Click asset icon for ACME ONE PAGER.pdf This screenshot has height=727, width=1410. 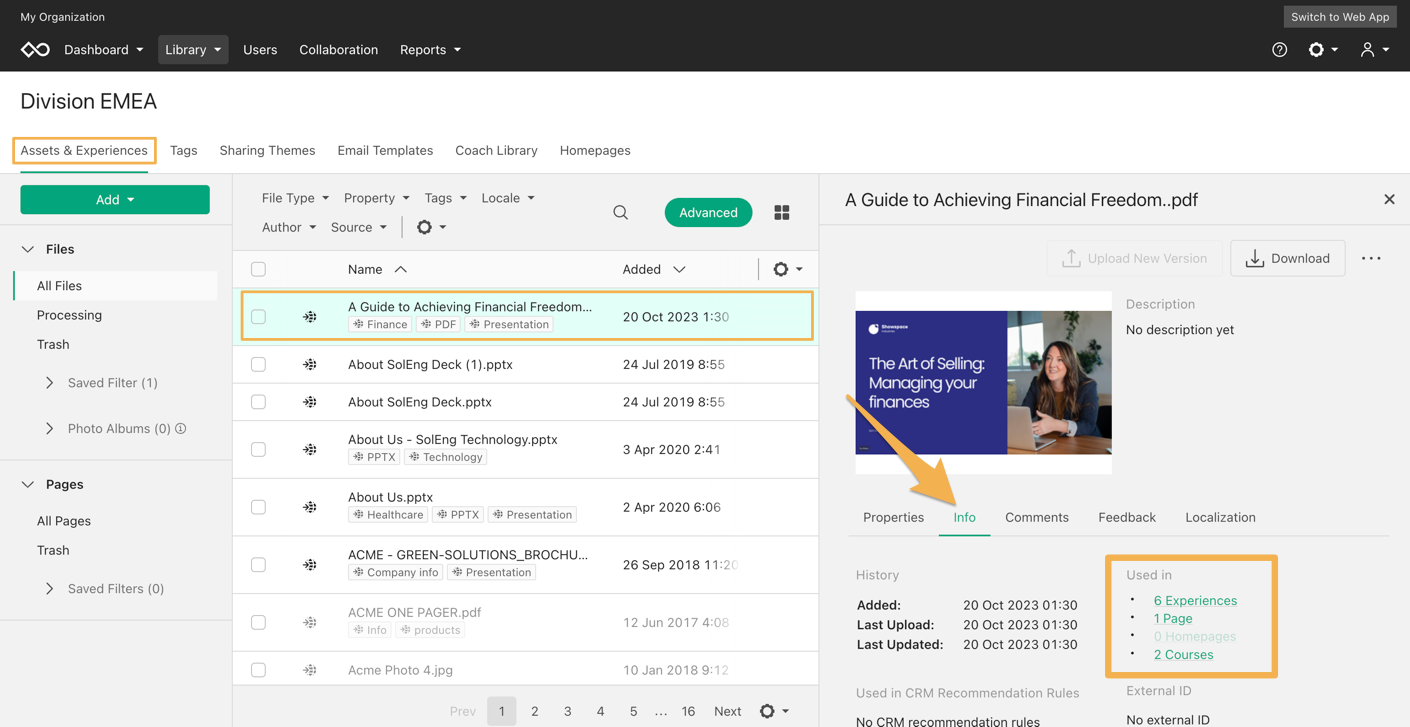(x=310, y=622)
